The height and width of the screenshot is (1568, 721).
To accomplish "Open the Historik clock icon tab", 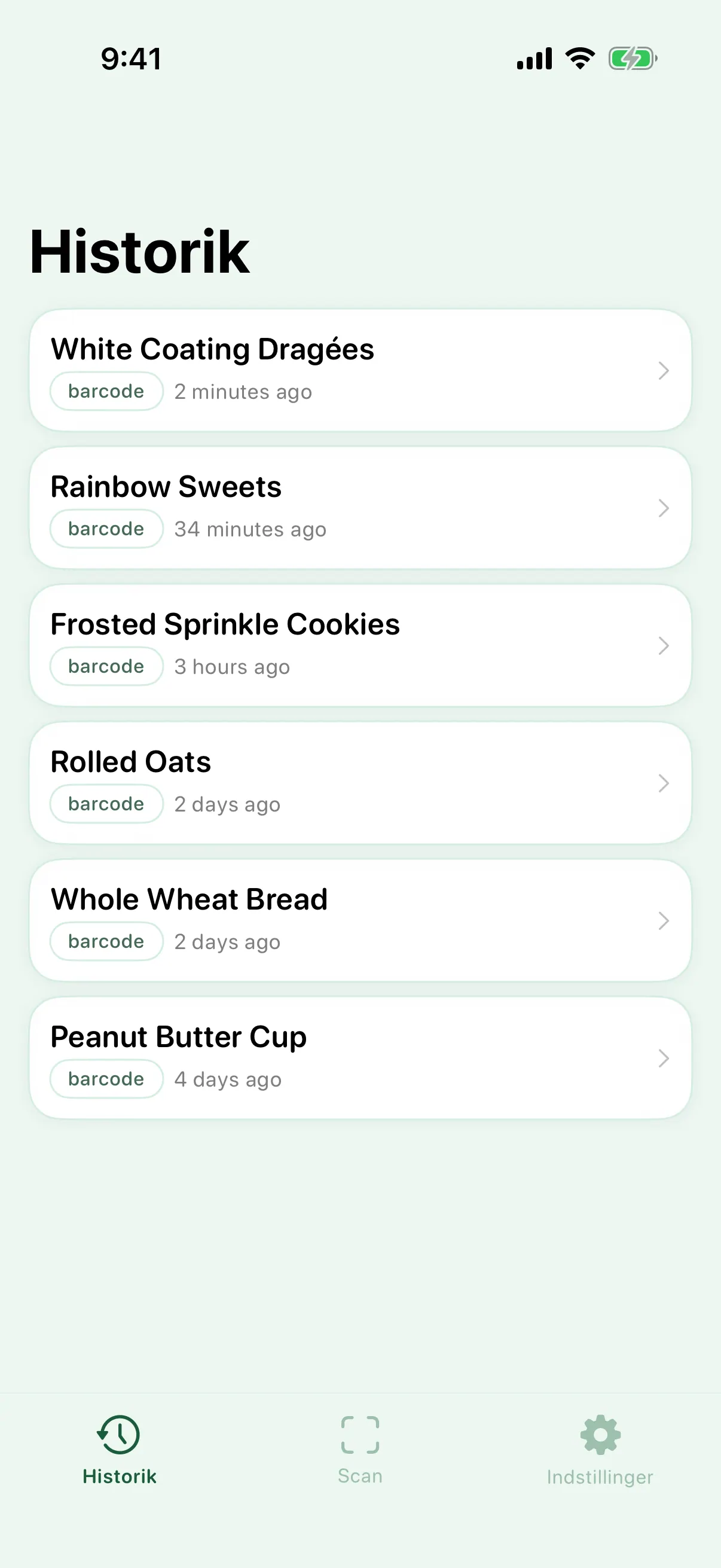I will click(118, 1434).
